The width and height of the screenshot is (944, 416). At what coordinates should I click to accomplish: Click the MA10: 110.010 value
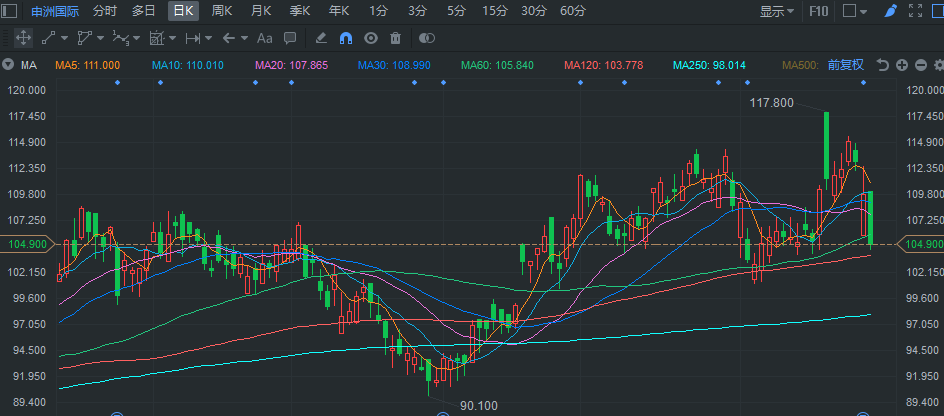tap(188, 65)
